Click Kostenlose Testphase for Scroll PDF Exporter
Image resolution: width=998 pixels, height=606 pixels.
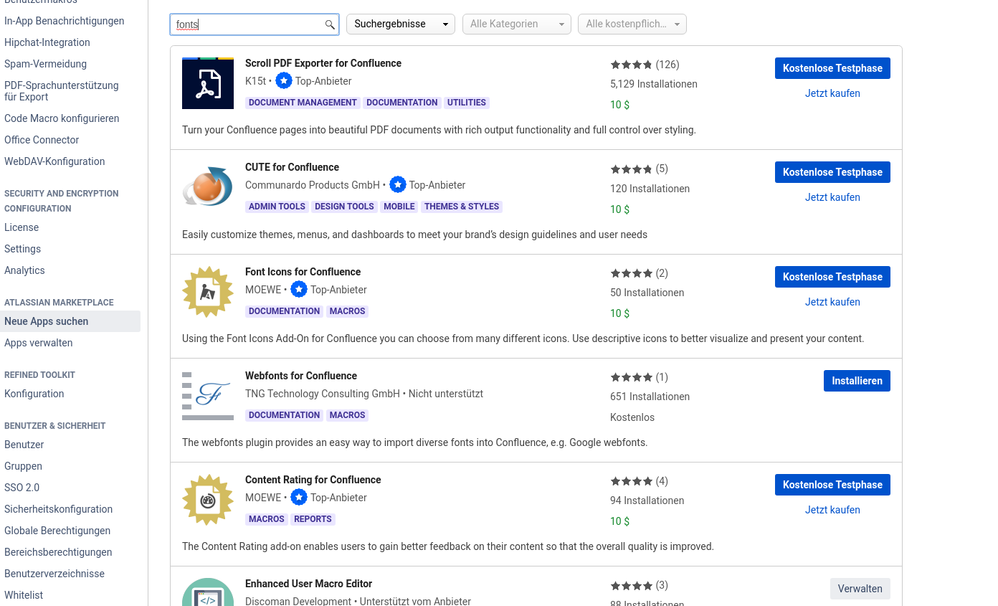pyautogui.click(x=832, y=68)
